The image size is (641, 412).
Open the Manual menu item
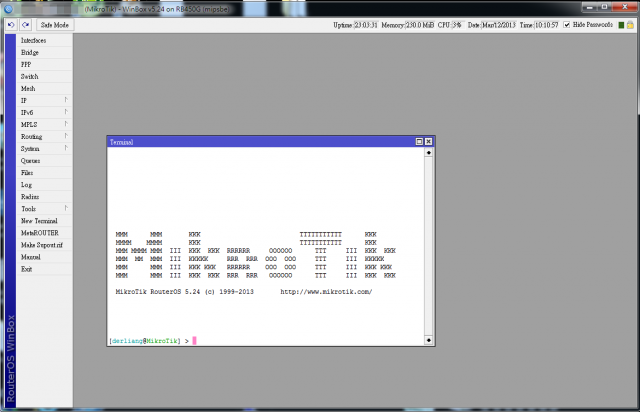[x=44, y=257]
